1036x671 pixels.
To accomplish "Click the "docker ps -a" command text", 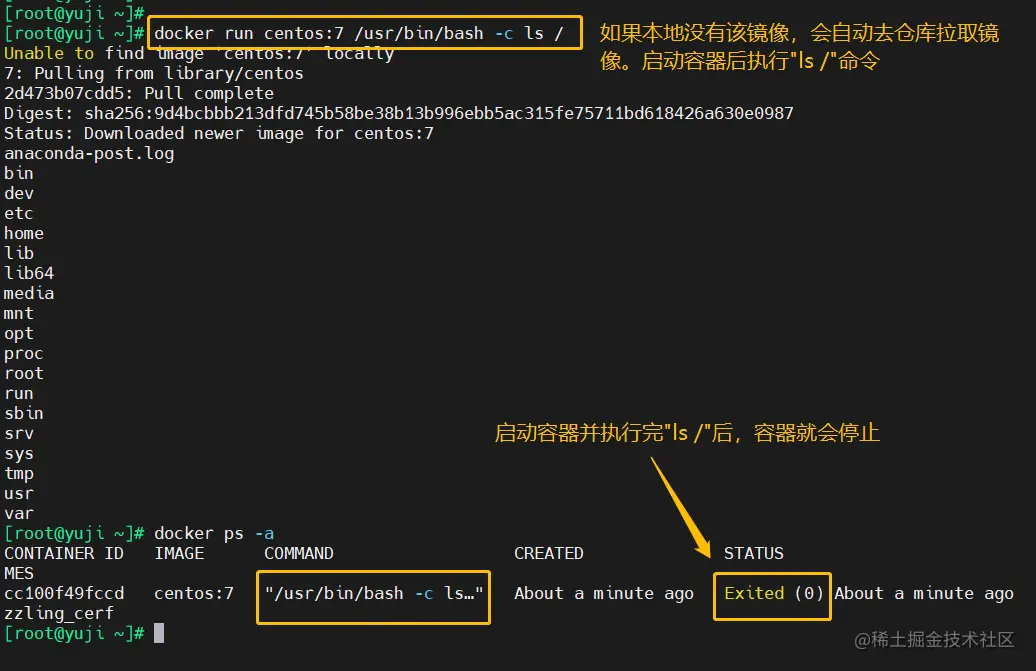I will point(214,533).
